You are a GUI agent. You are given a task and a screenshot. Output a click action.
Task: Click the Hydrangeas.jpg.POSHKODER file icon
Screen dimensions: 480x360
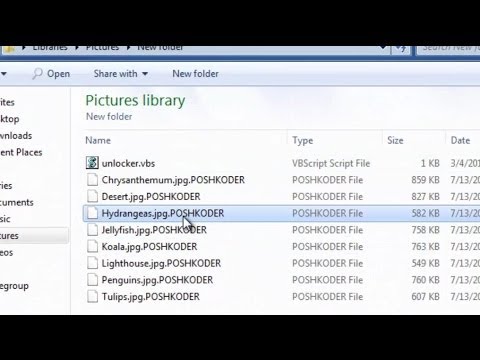tap(92, 213)
